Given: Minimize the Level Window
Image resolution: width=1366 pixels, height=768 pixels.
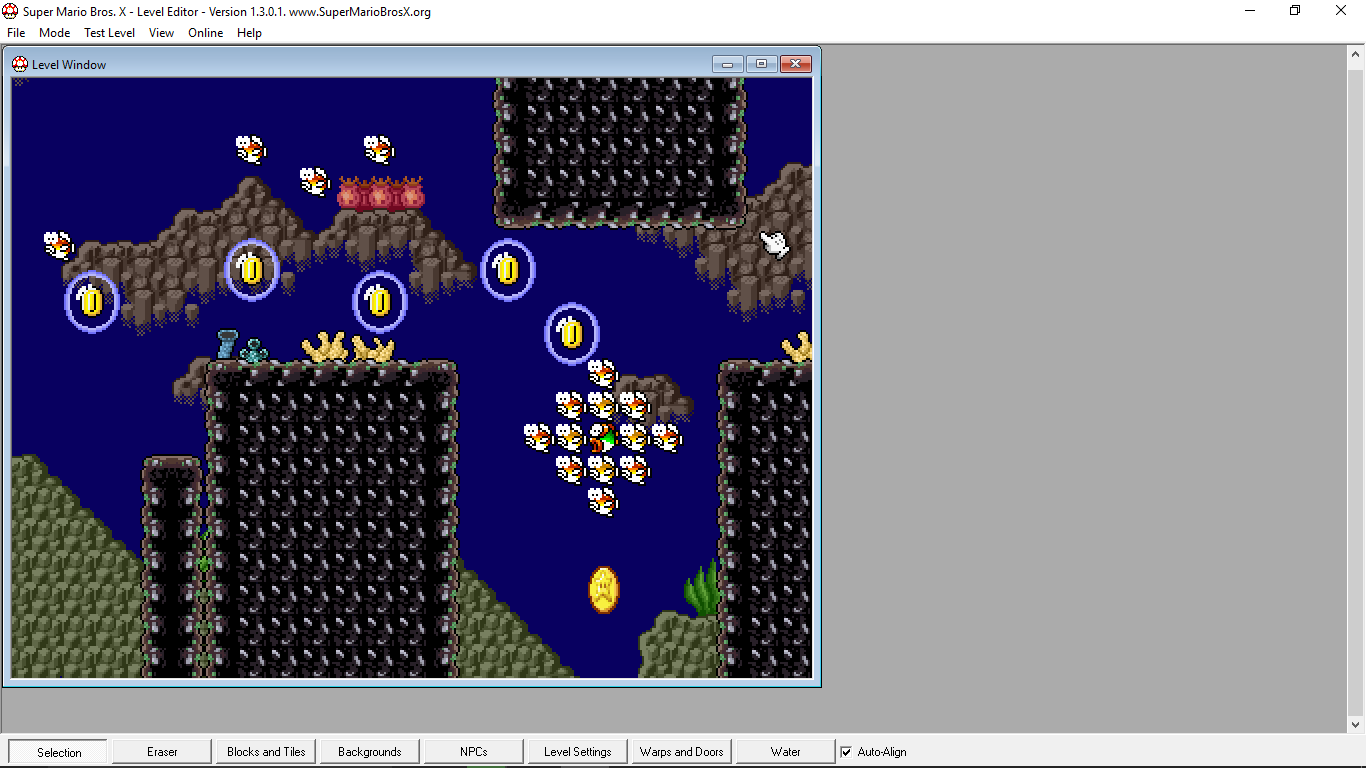Looking at the screenshot, I should point(727,64).
